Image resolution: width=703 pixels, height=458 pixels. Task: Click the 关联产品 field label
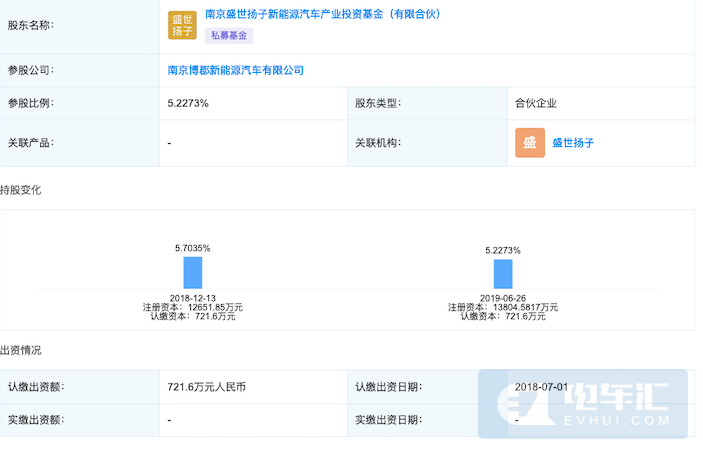pyautogui.click(x=30, y=143)
